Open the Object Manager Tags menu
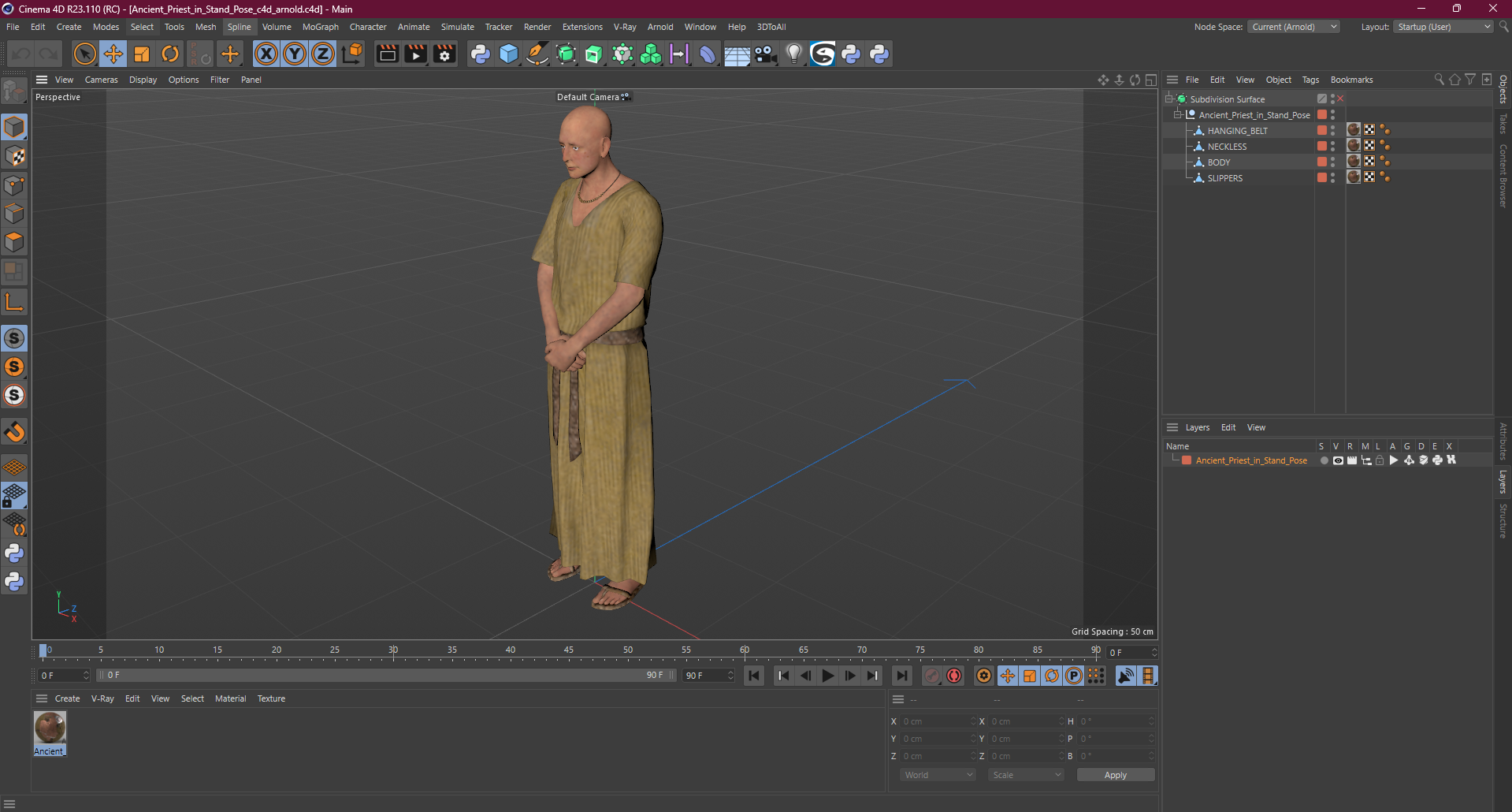 [1310, 80]
